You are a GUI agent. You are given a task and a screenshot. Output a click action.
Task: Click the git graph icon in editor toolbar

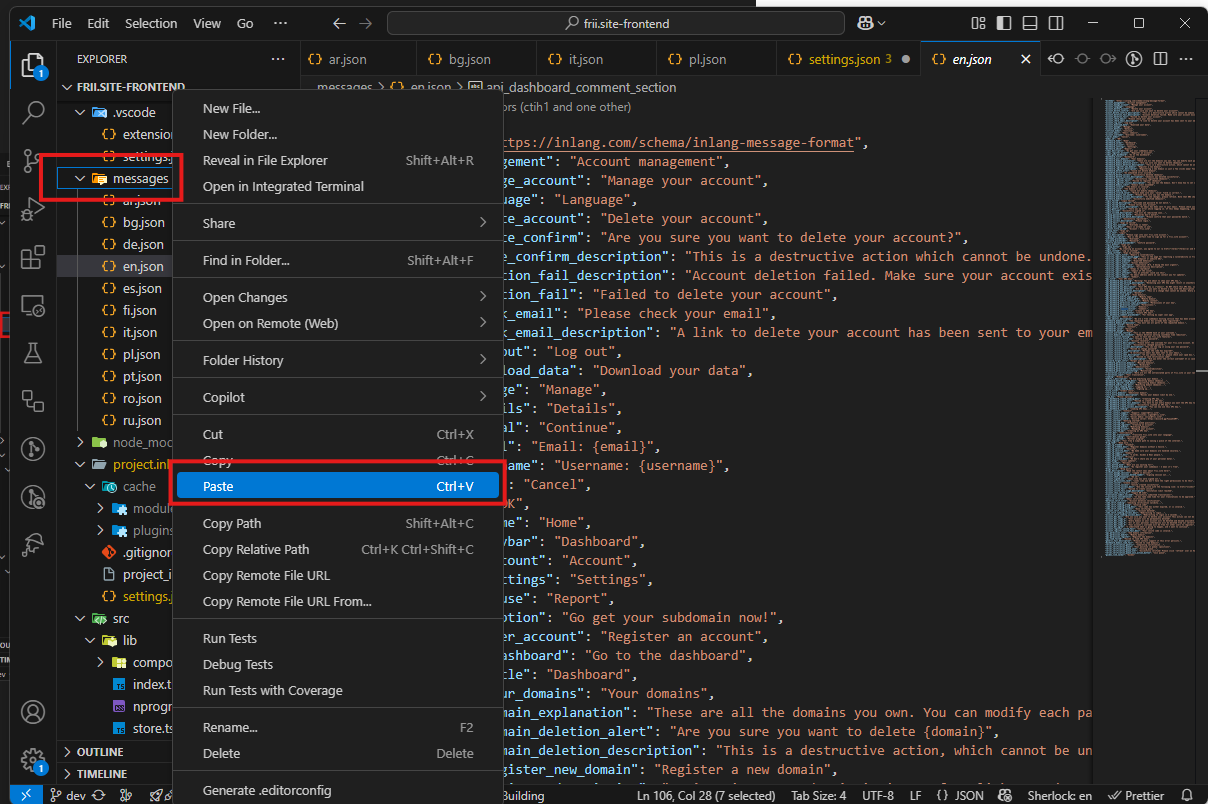point(1134,59)
